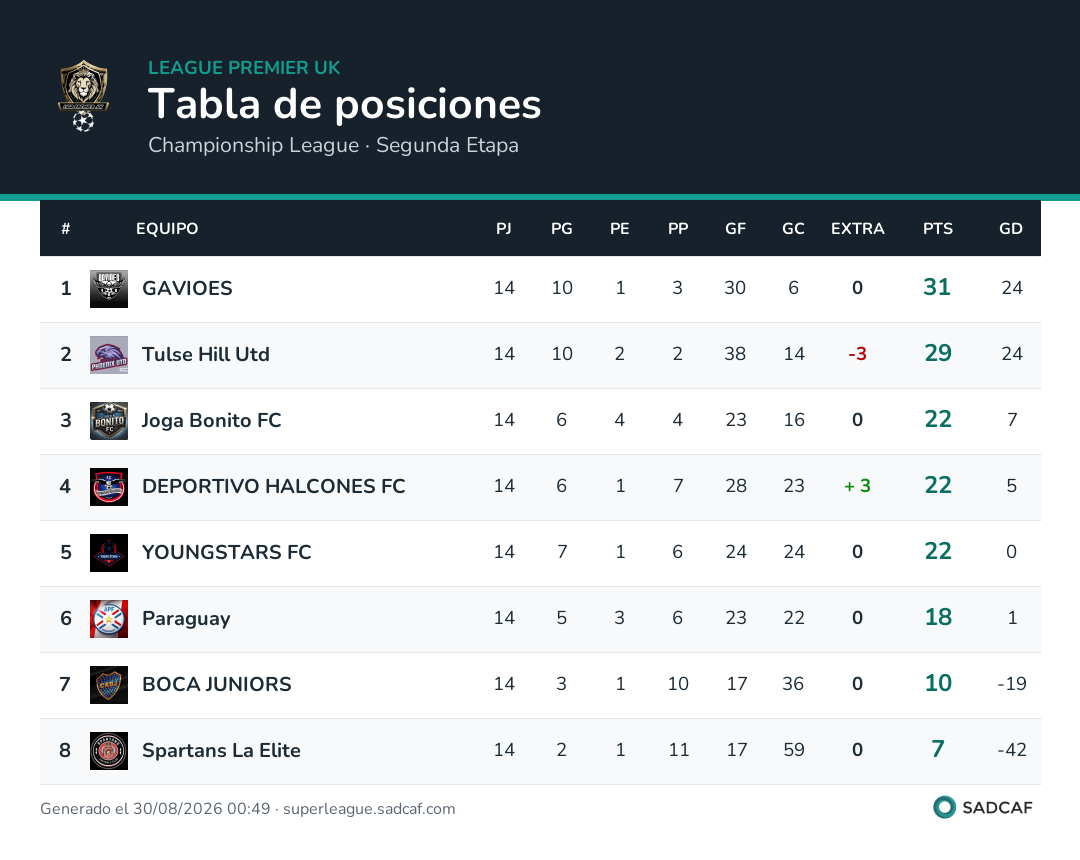Click the EQUIPO column header
Viewport: 1080px width, 860px height.
[167, 229]
